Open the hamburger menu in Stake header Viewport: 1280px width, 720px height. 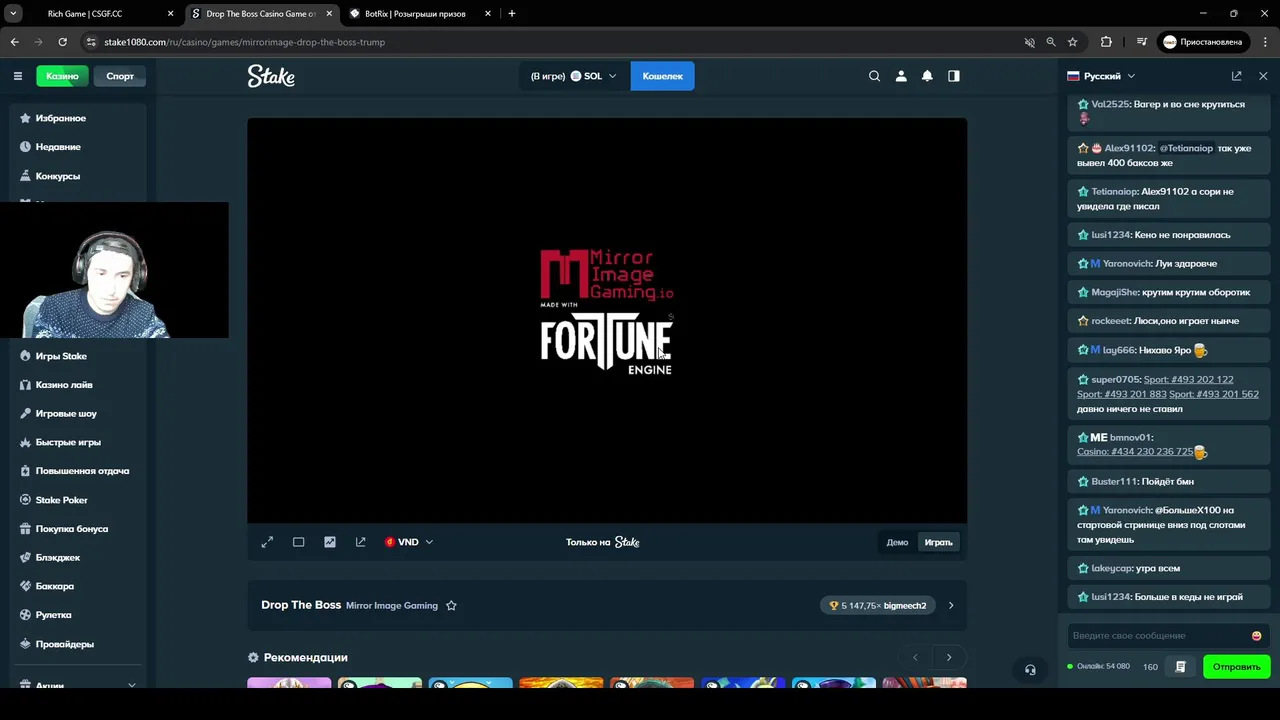tap(17, 76)
